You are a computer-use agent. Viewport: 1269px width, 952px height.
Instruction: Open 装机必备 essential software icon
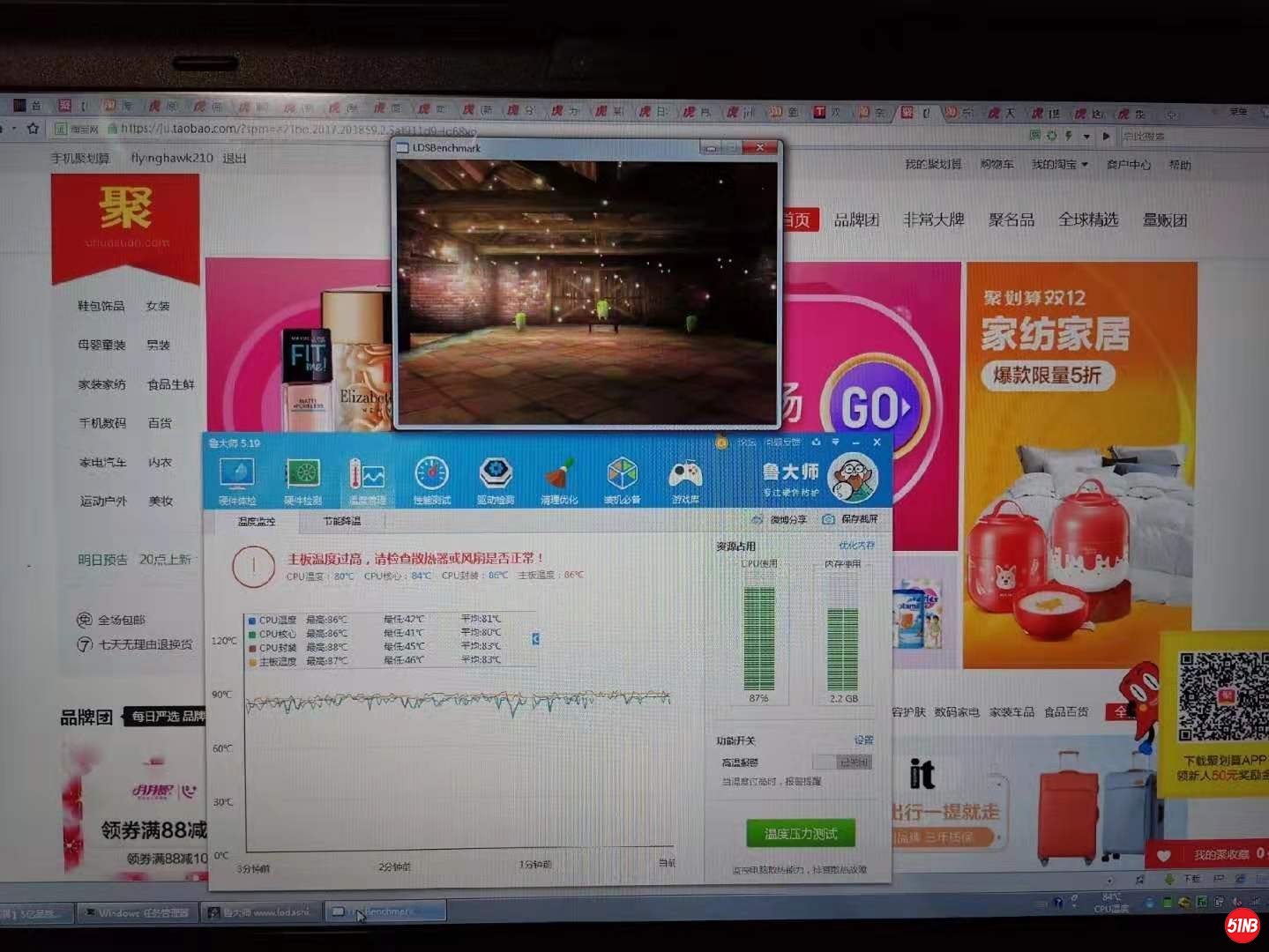pos(622,480)
